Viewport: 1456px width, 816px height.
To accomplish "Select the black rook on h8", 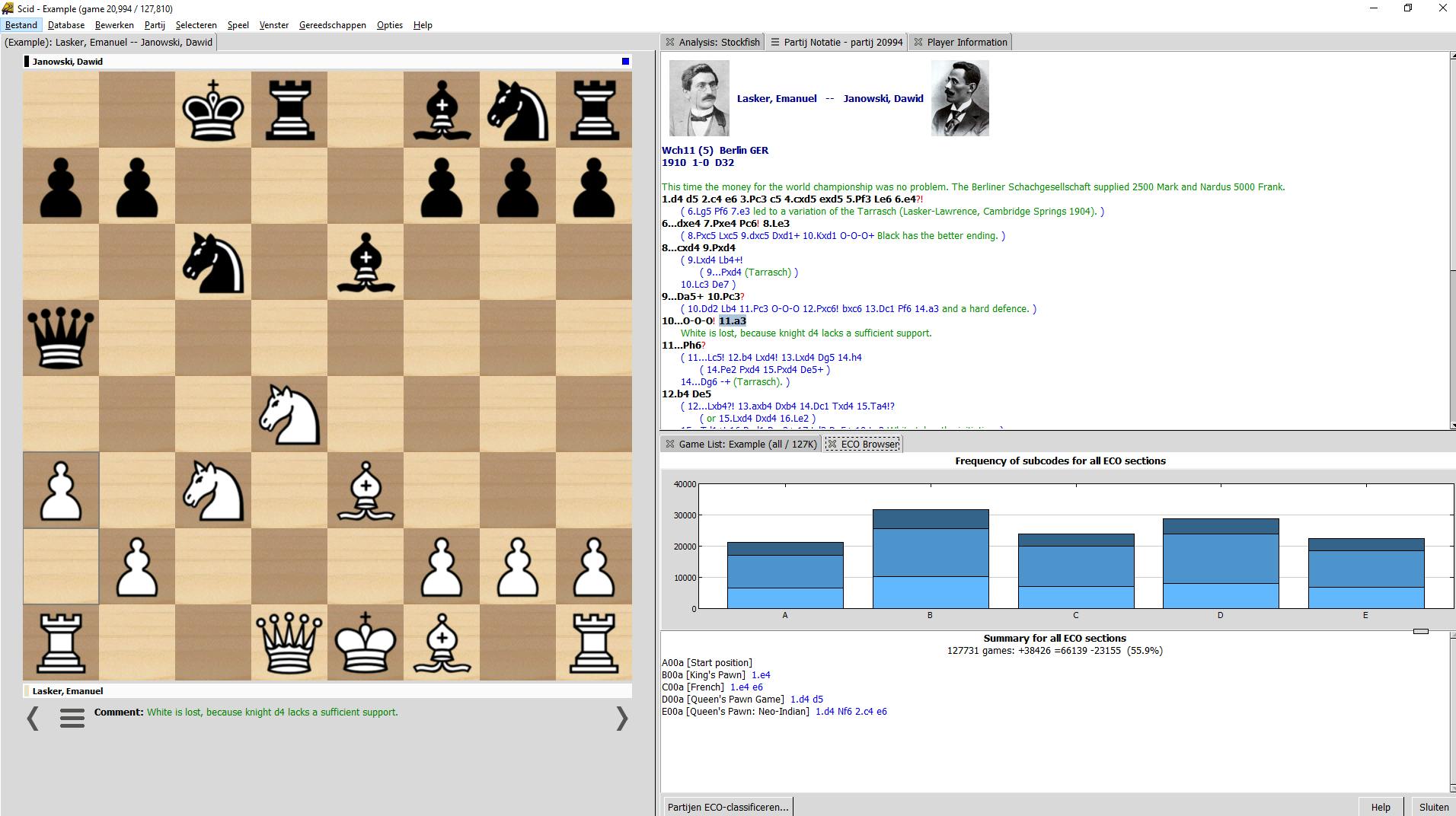I will point(594,110).
